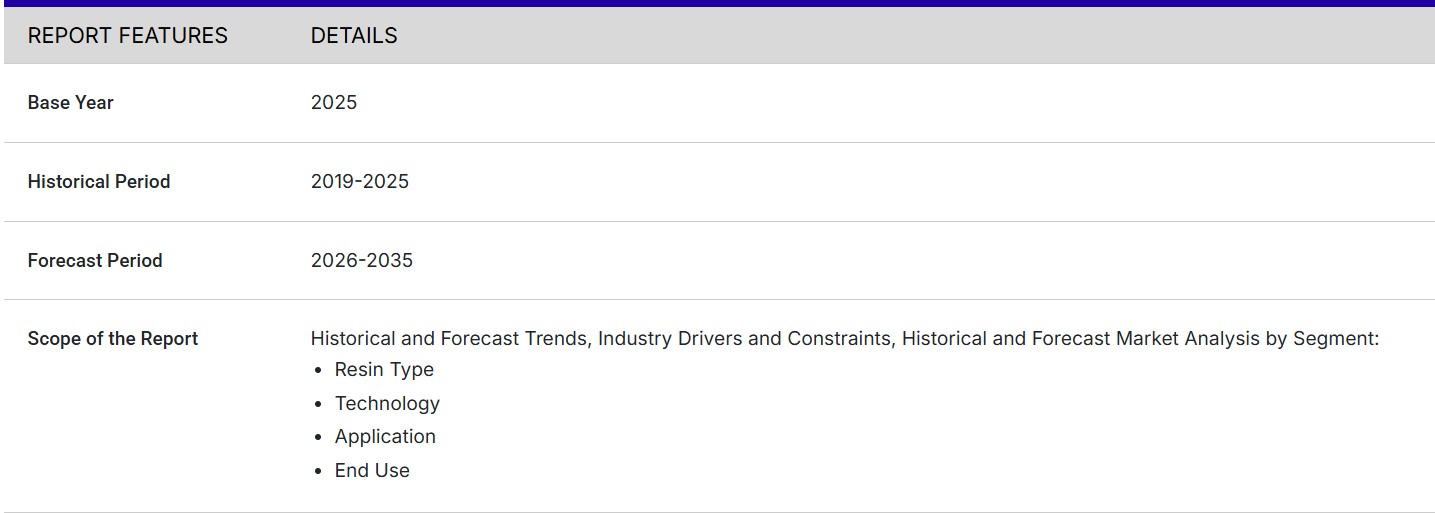This screenshot has width=1435, height=513.
Task: Click the purple bar atop the table
Action: (717, 3)
